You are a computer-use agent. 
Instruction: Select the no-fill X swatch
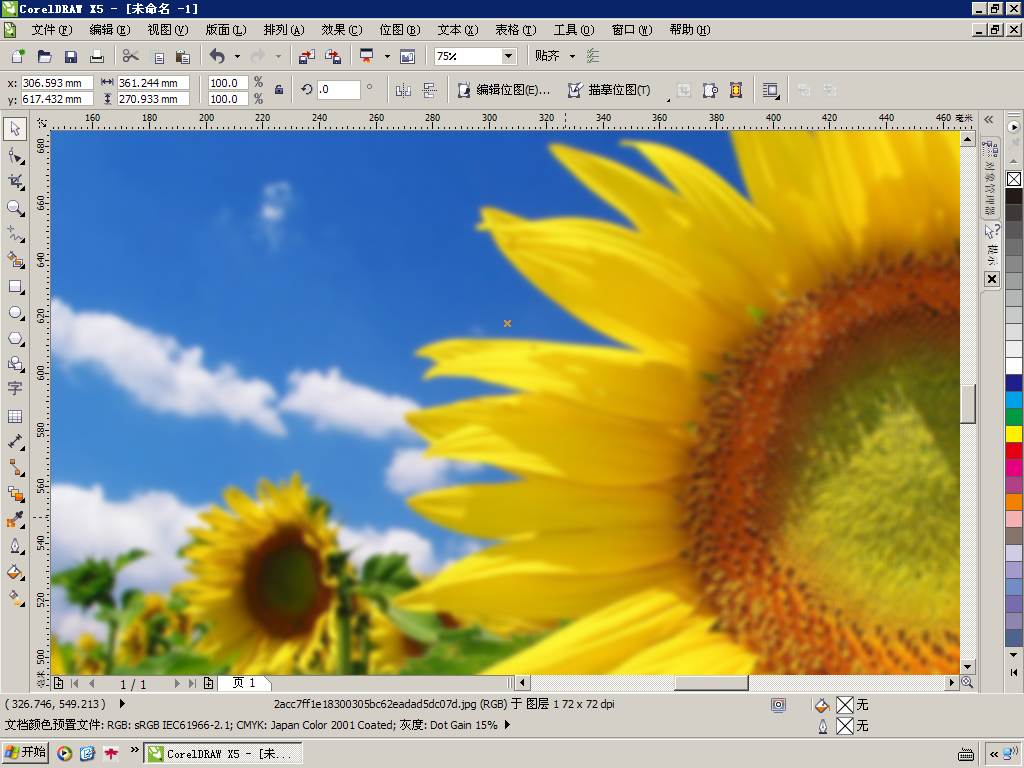click(x=1014, y=179)
